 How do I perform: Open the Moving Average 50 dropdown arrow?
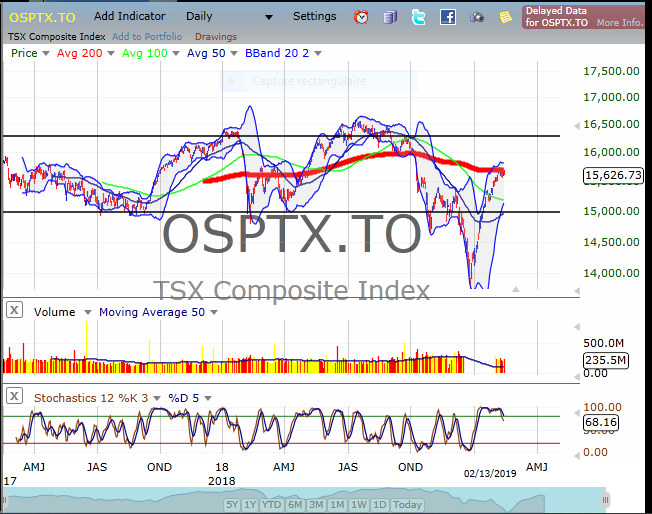pyautogui.click(x=214, y=312)
